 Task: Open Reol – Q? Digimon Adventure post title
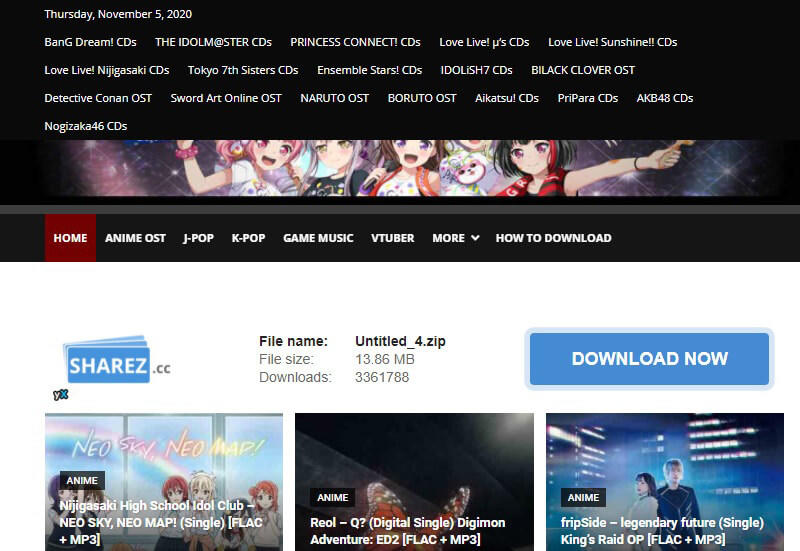click(x=408, y=531)
